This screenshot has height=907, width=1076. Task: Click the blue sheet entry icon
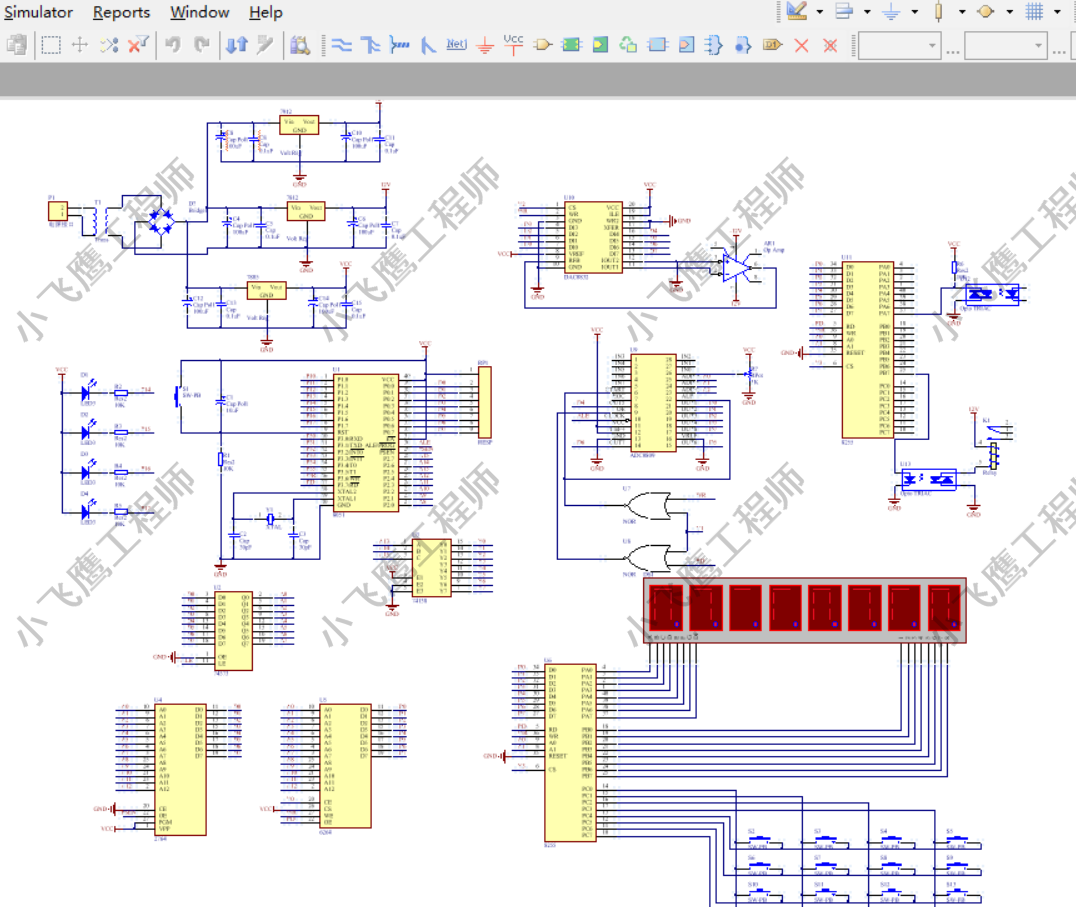tap(686, 45)
